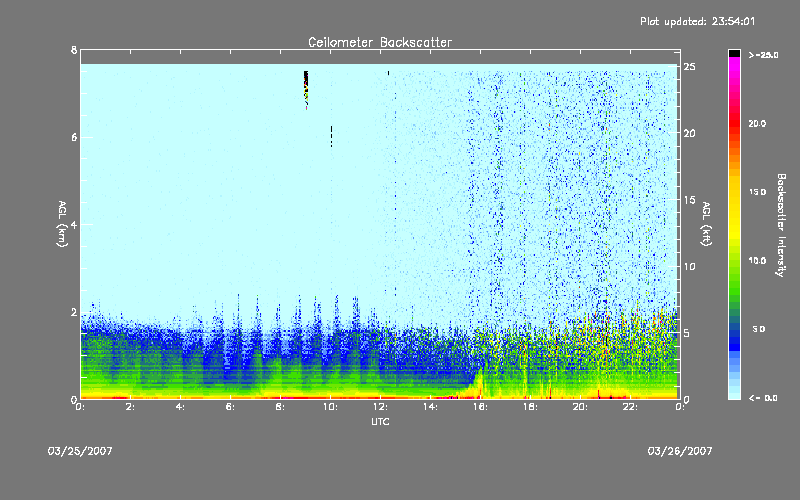The image size is (800, 500).
Task: Click the '2:' hour tick on UTC axis
Action: [131, 407]
